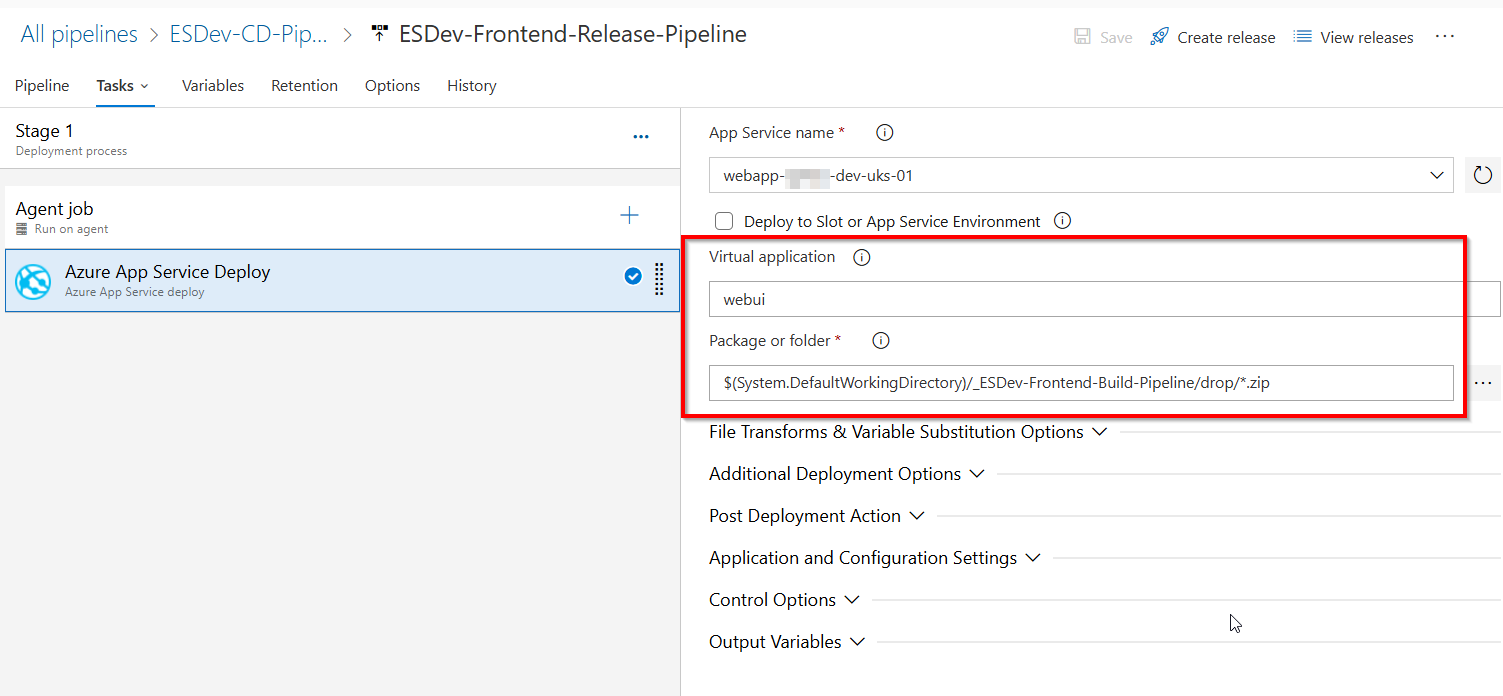The image size is (1503, 696).
Task: Click the pipeline name ESDev-Frontend-Release-Pipeline
Action: 573,34
